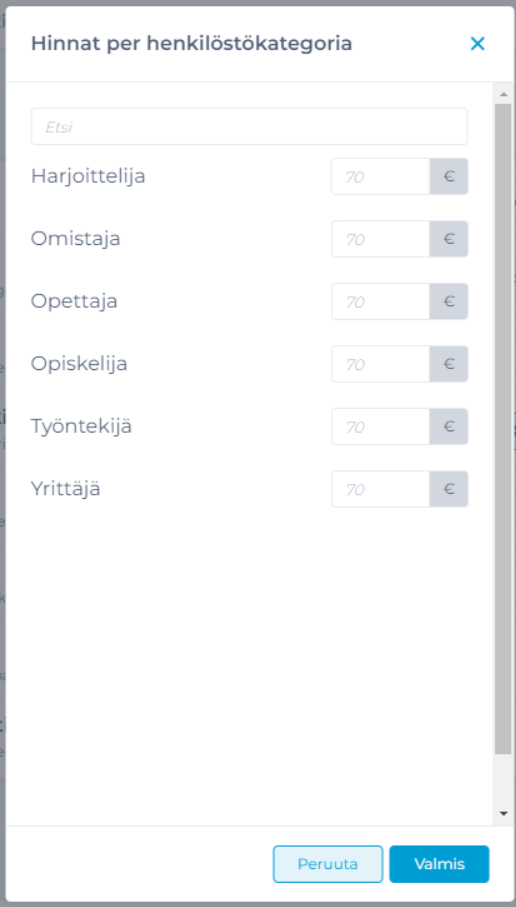
Task: Focus the Opiskelija price input
Action: (380, 364)
